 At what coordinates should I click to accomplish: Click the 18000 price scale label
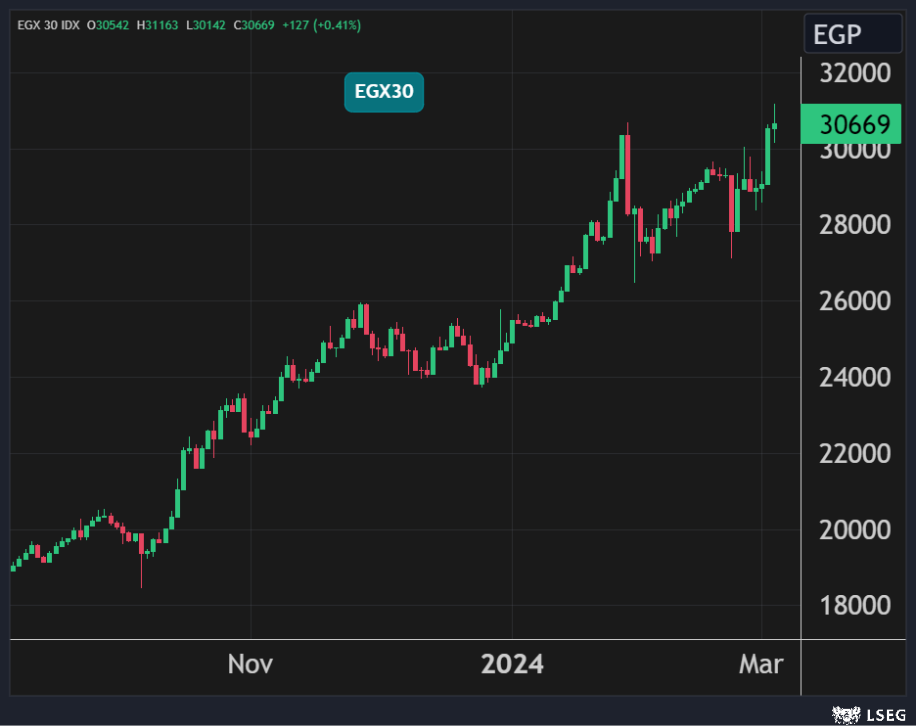click(855, 606)
